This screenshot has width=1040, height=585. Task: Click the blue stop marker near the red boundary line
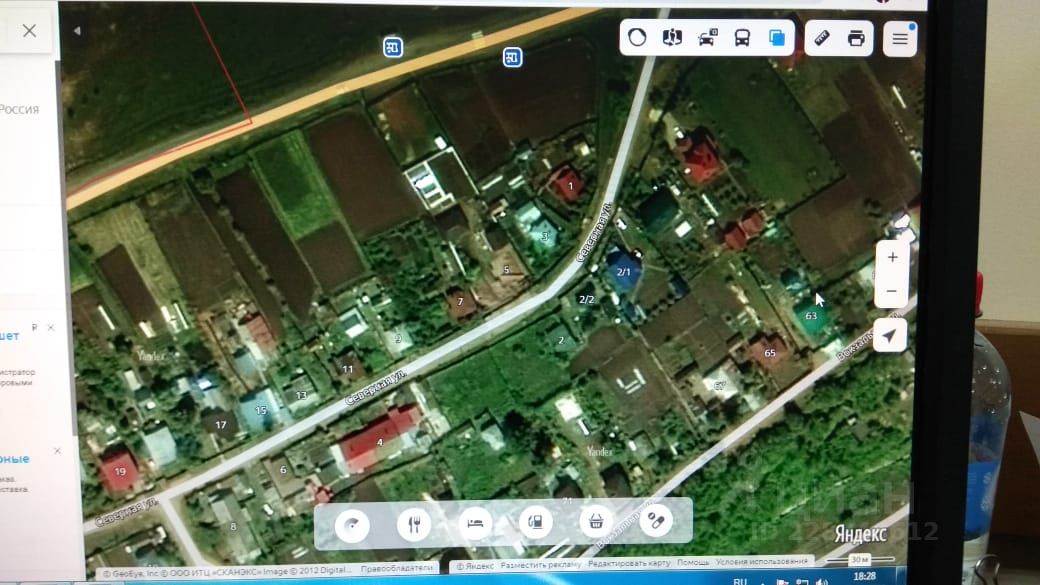pyautogui.click(x=393, y=47)
